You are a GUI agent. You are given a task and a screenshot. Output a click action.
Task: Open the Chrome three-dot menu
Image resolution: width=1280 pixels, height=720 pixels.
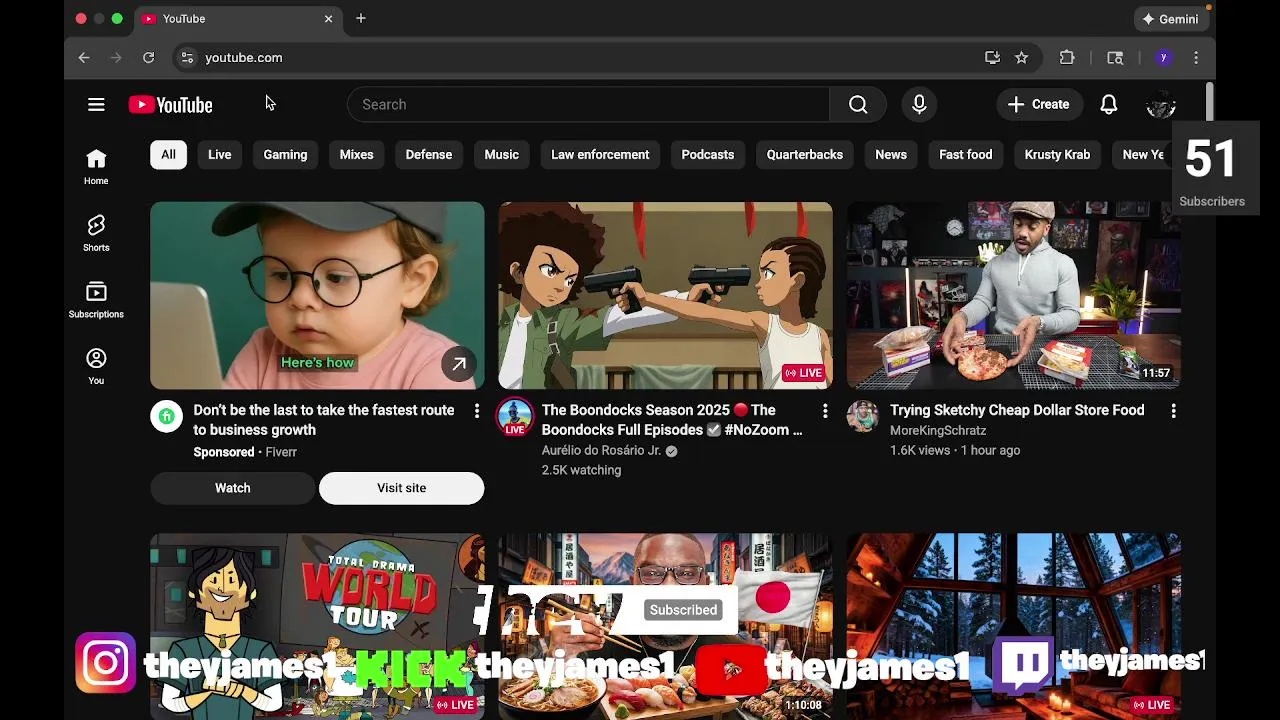coord(1196,58)
